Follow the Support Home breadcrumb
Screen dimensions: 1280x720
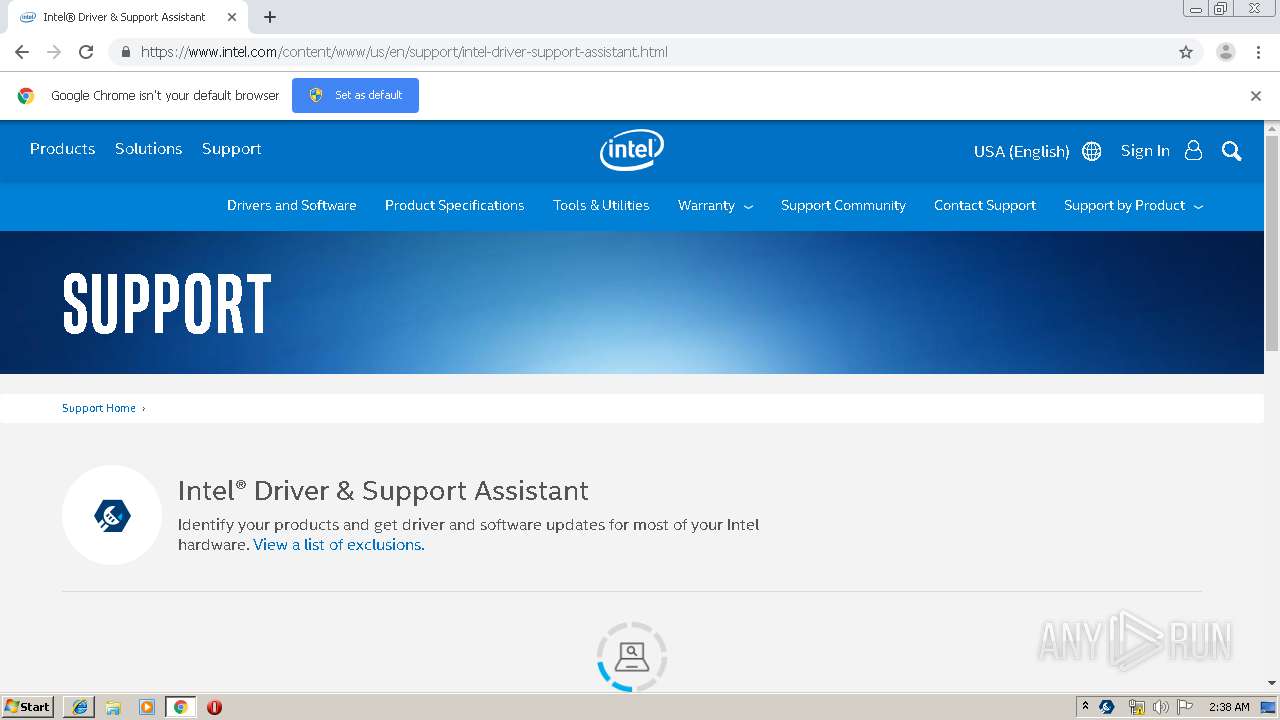tap(98, 408)
